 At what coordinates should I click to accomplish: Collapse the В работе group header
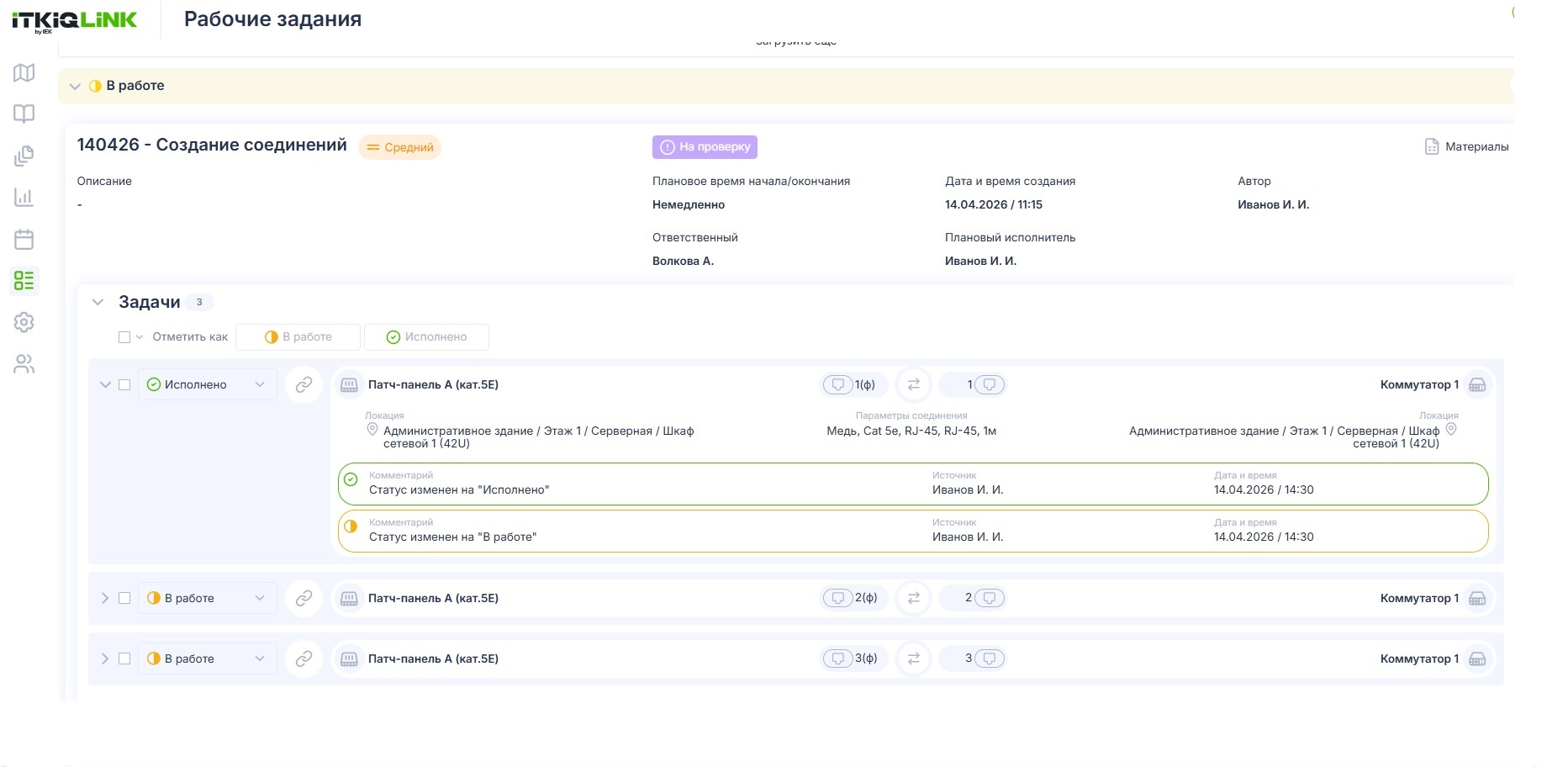tap(75, 86)
